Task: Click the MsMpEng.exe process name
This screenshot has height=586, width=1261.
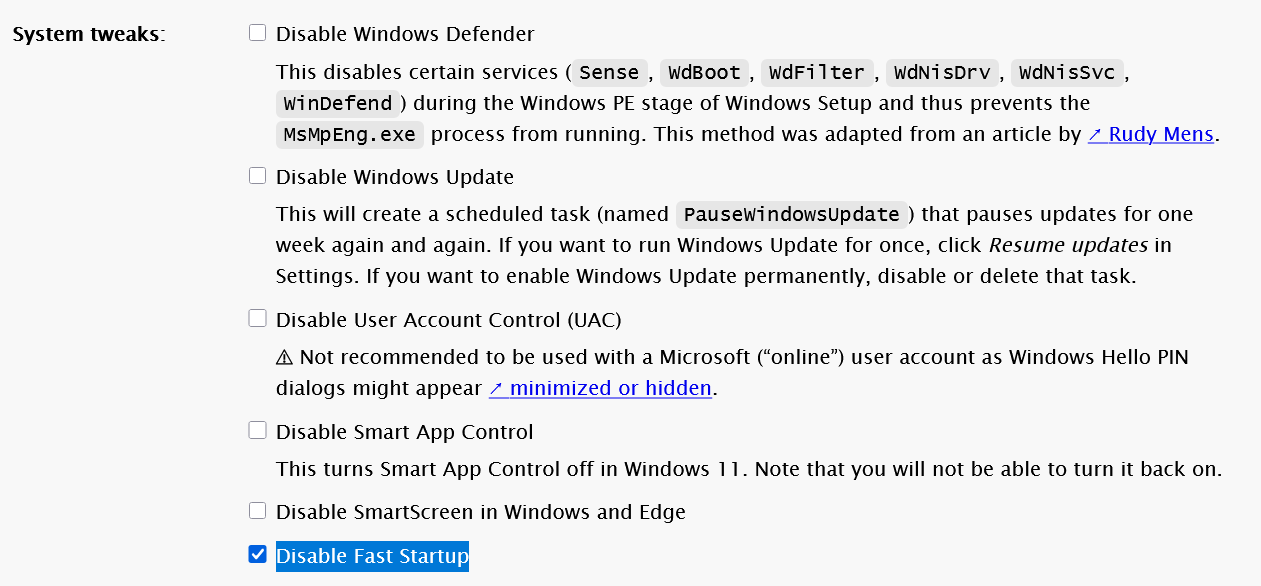Action: 350,134
